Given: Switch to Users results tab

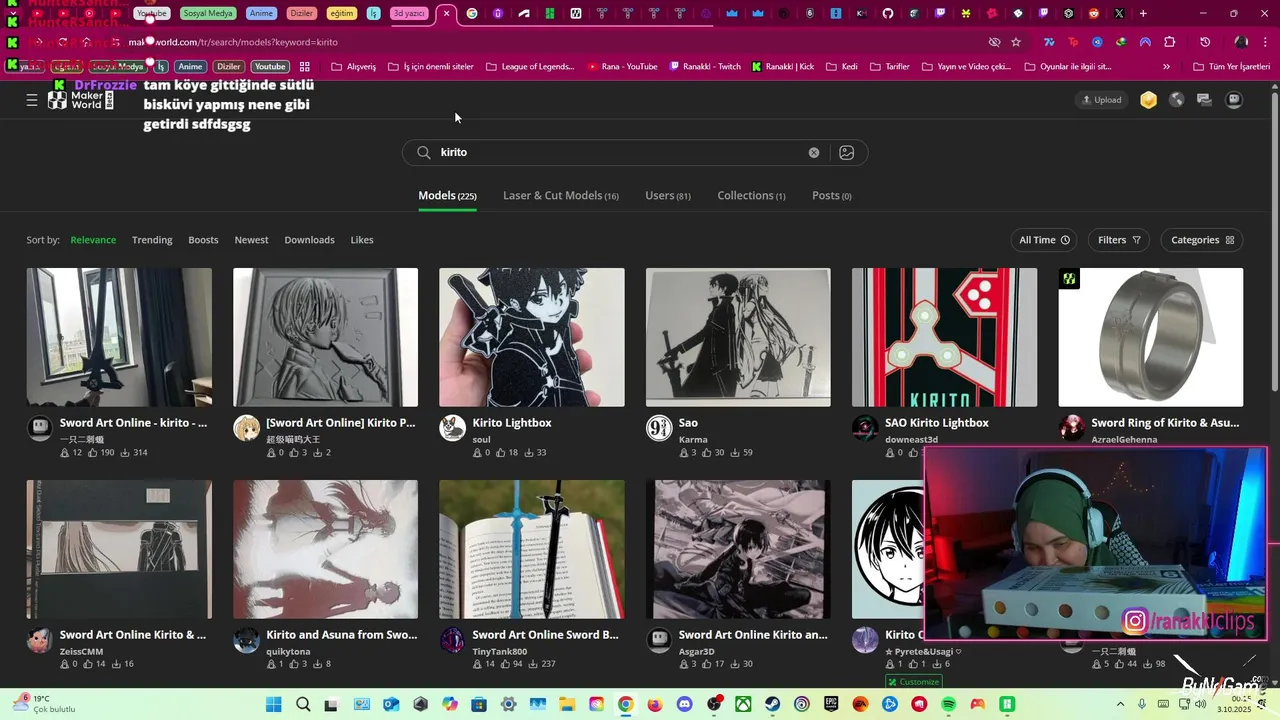Looking at the screenshot, I should pos(668,196).
